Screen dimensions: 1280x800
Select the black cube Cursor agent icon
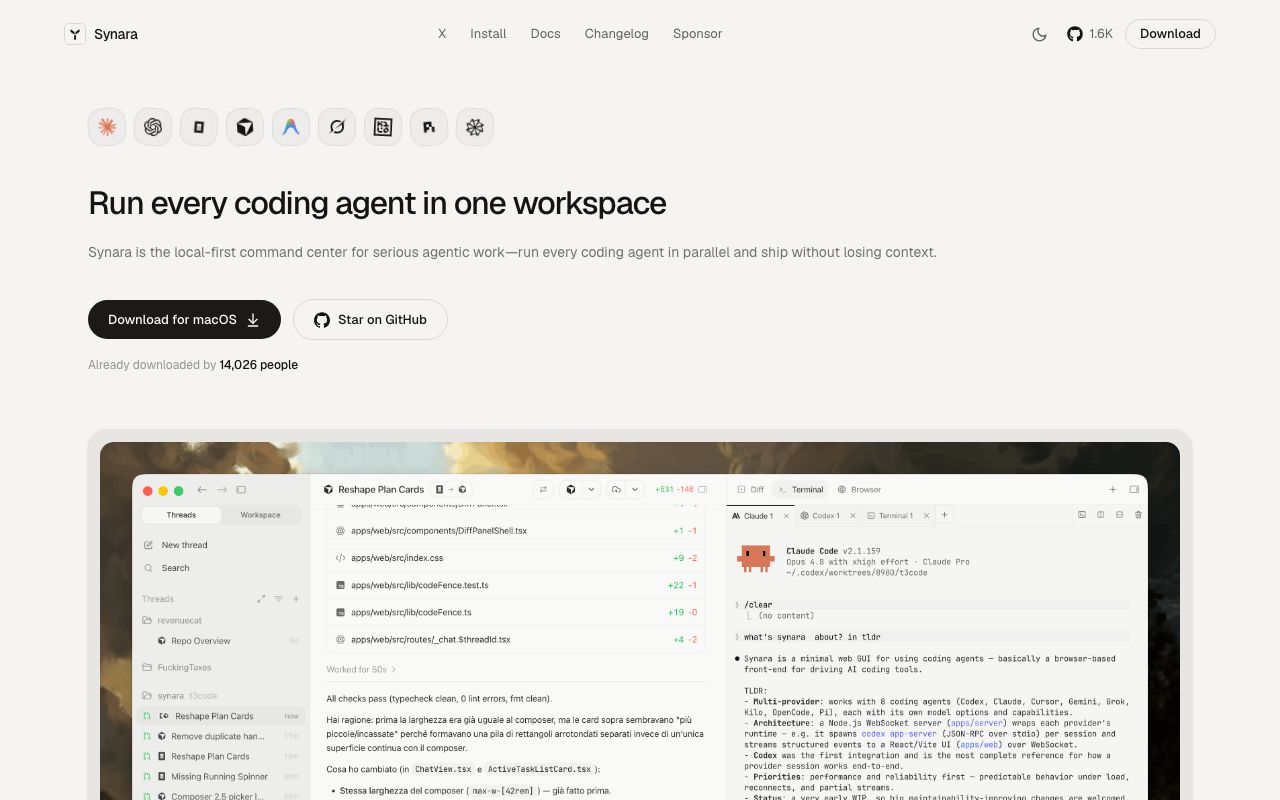pos(245,127)
